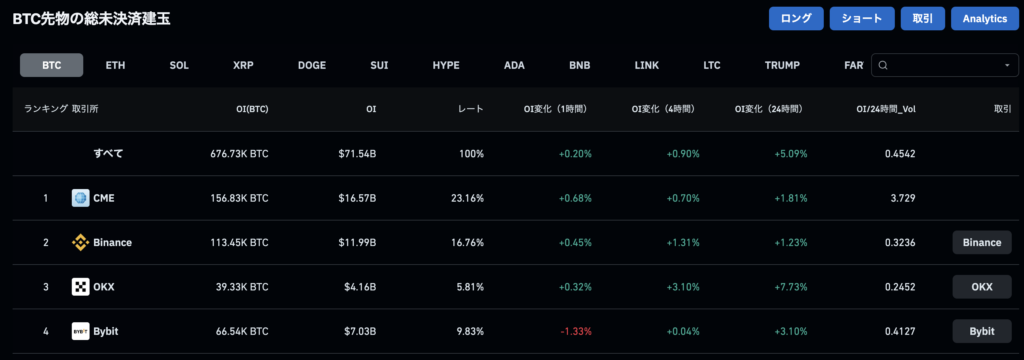Viewport: 1024px width, 360px height.
Task: Click the Binance logo icon in table
Action: tap(80, 242)
